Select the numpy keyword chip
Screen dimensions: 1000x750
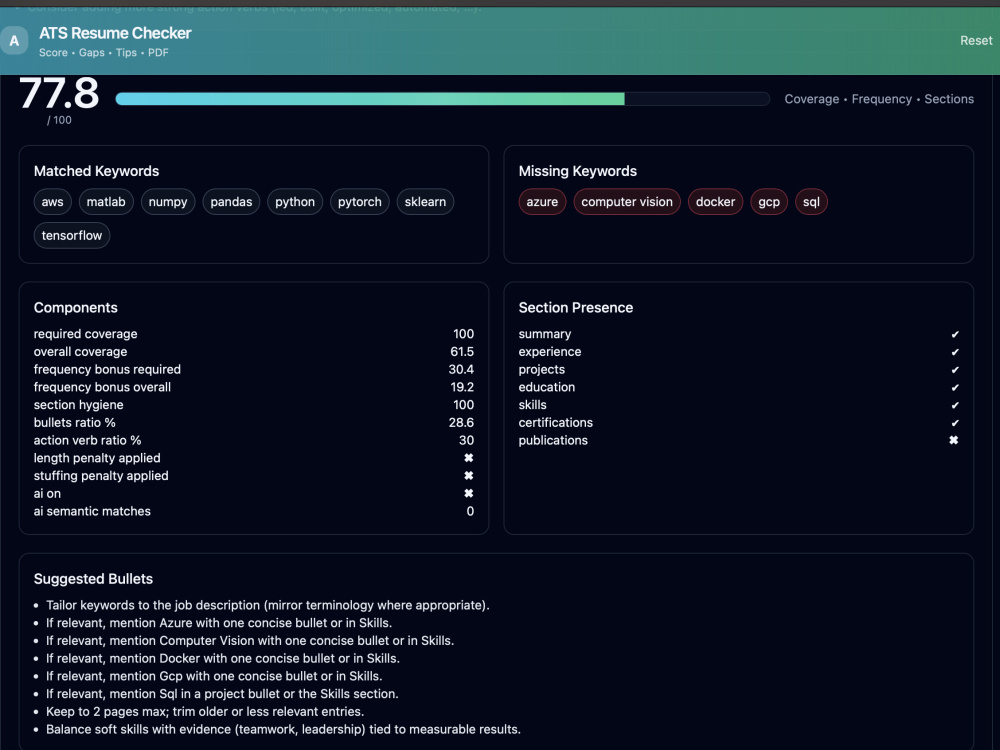click(x=168, y=202)
